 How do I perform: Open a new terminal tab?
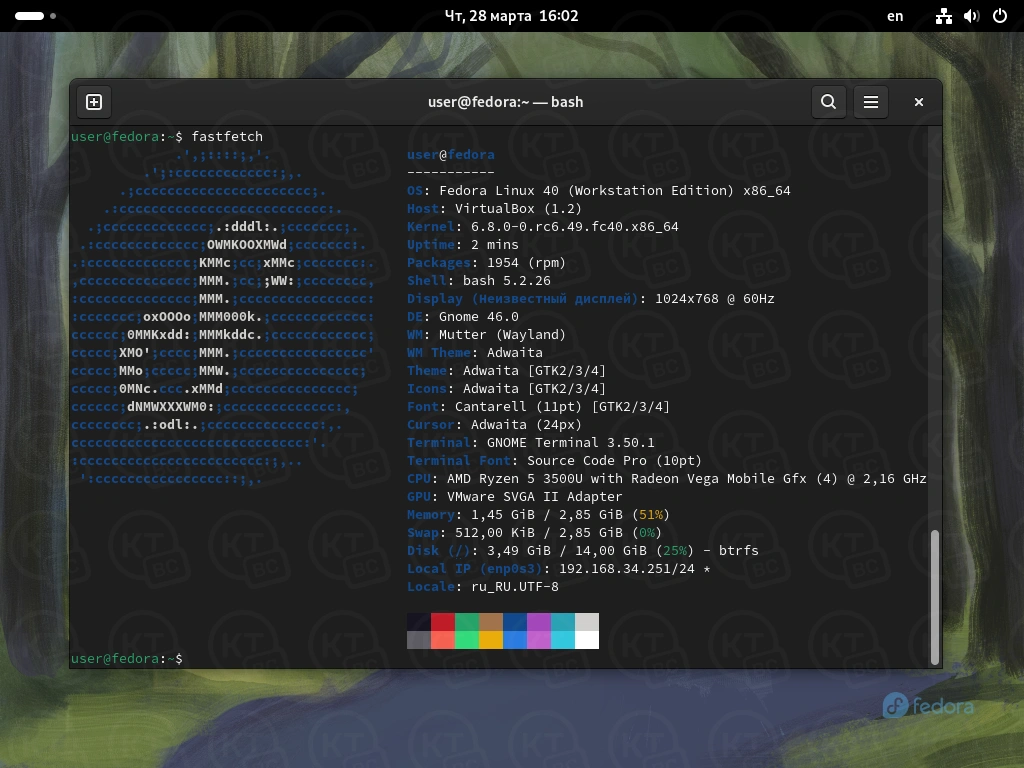[x=94, y=102]
